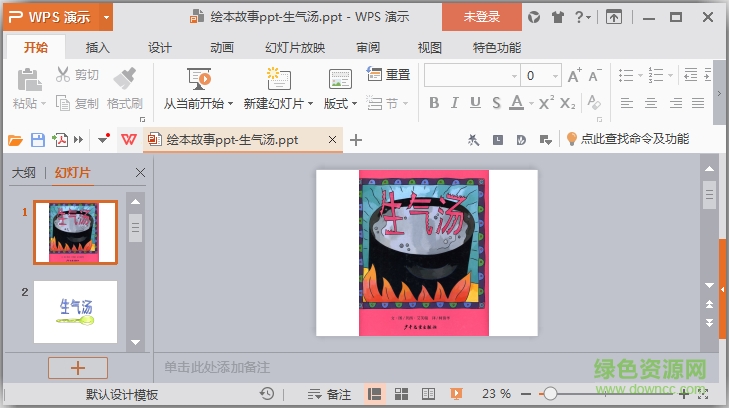The width and height of the screenshot is (729, 408).
Task: Switch to normal view icon
Action: click(374, 394)
